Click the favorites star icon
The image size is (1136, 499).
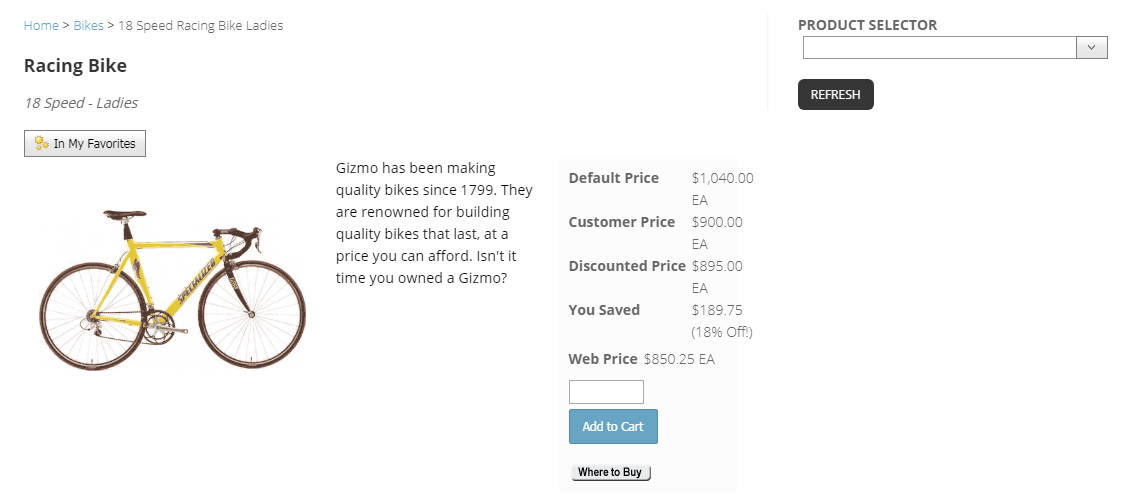[x=42, y=144]
